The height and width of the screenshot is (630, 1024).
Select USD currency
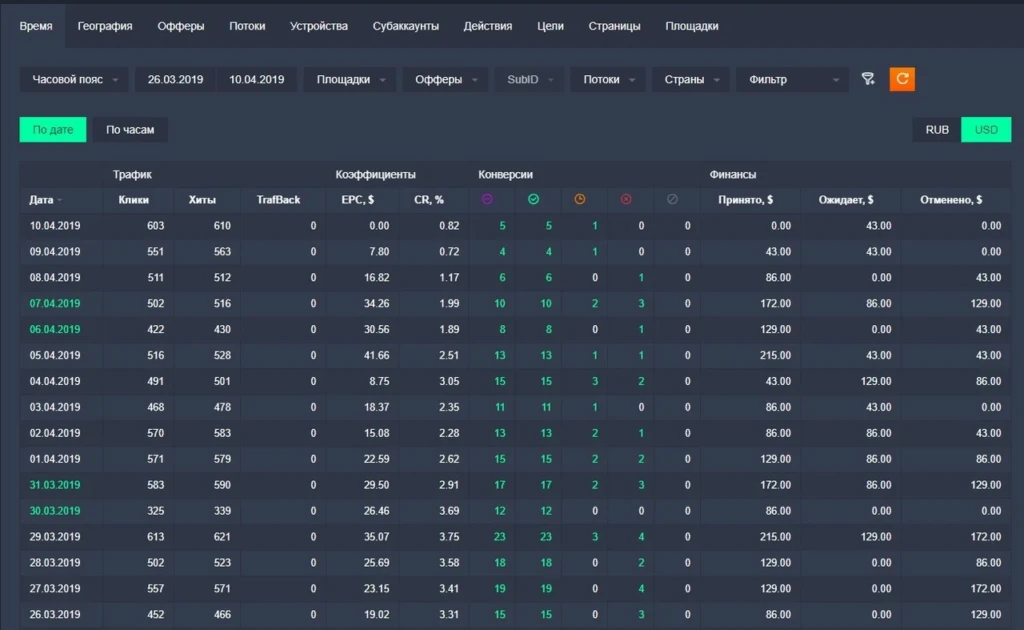(986, 129)
